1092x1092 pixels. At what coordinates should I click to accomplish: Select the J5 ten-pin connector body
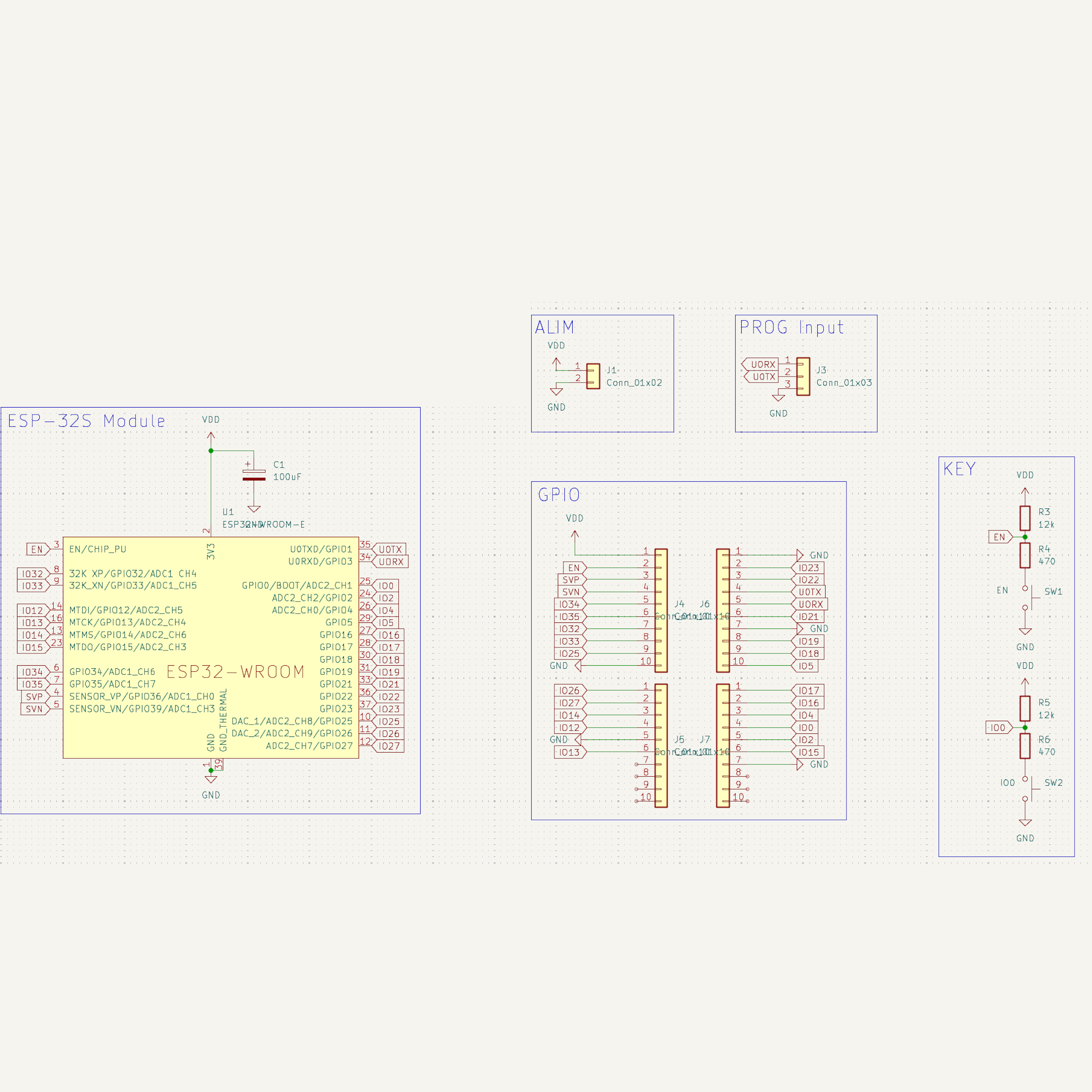(x=661, y=746)
